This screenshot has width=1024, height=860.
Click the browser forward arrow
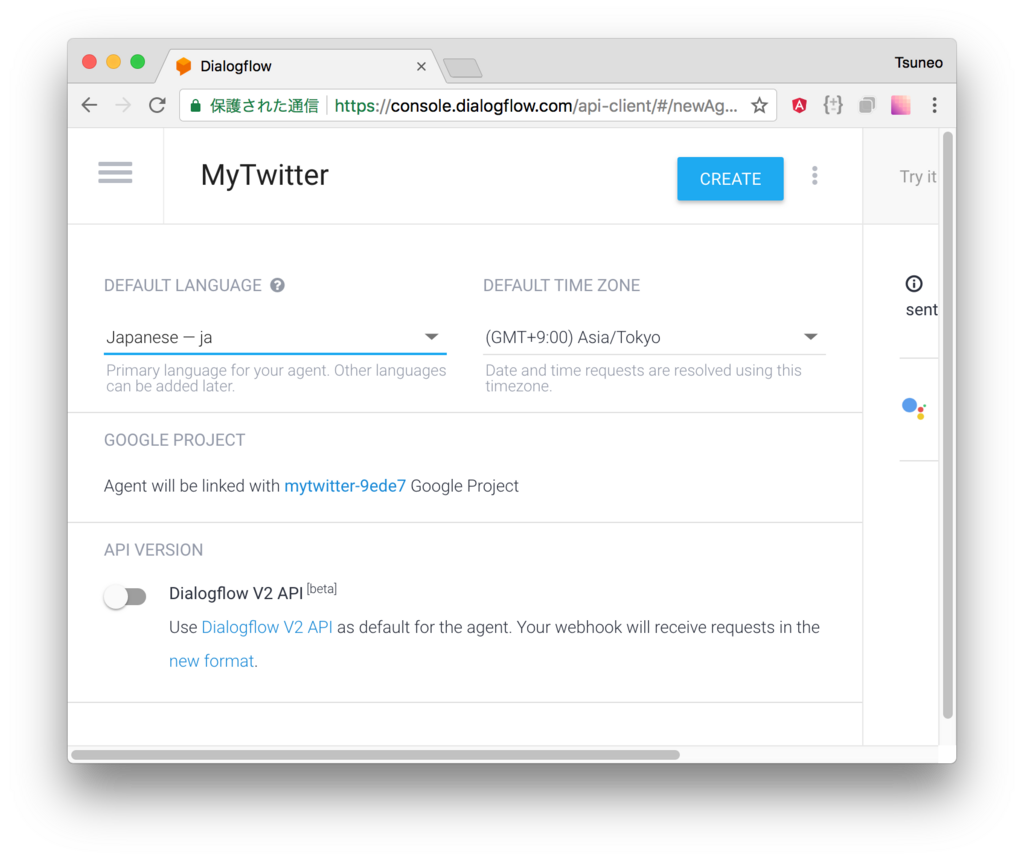[x=123, y=105]
